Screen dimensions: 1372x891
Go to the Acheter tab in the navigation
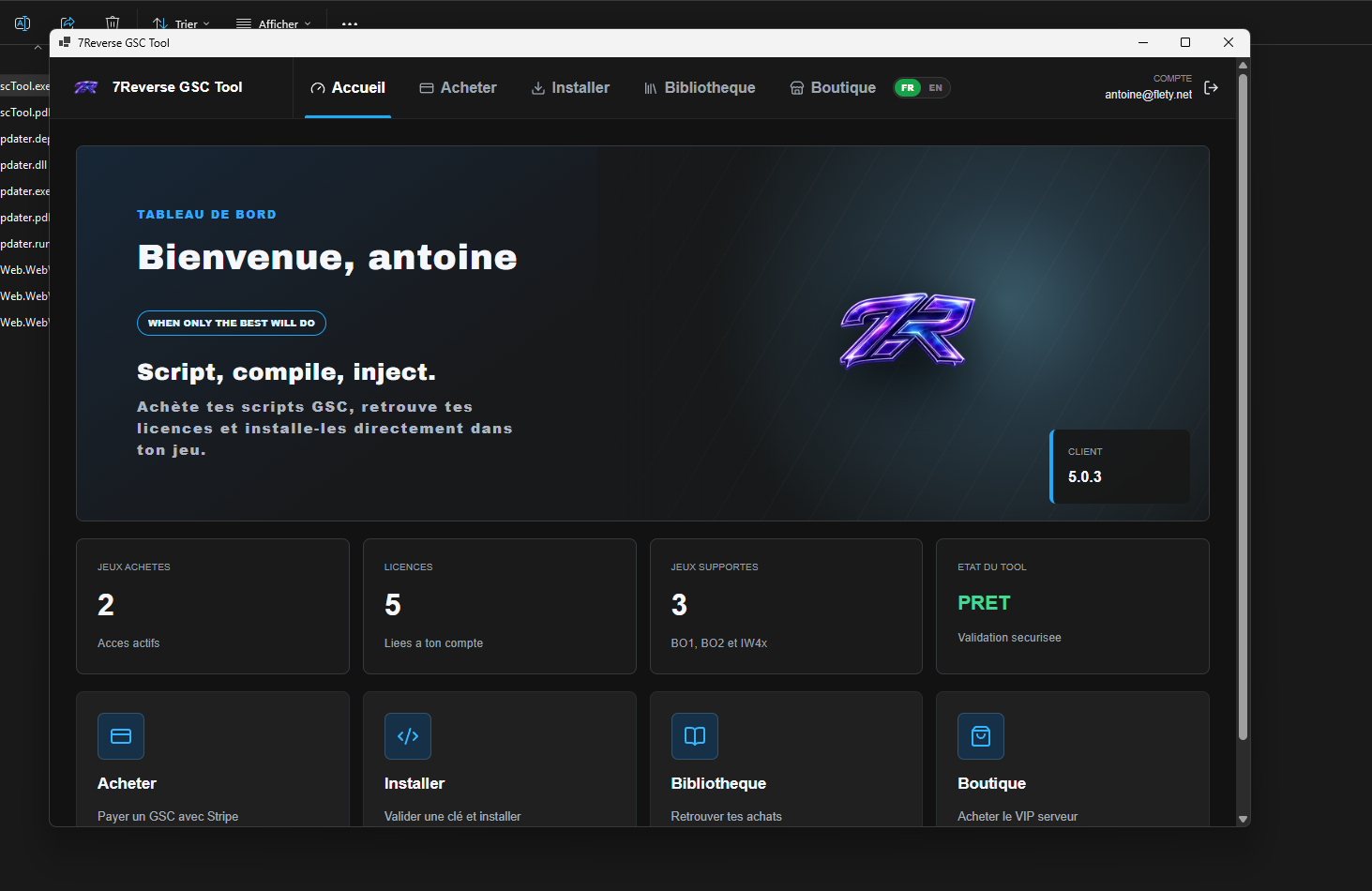pos(459,87)
